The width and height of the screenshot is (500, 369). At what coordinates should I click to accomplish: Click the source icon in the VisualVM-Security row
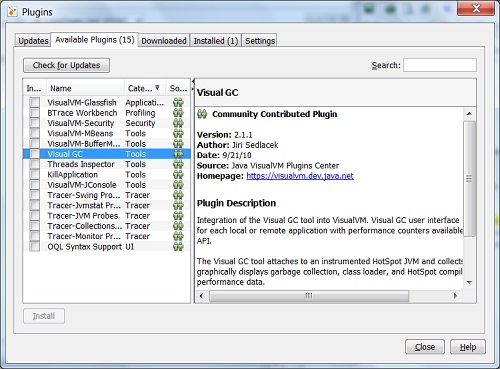click(178, 123)
